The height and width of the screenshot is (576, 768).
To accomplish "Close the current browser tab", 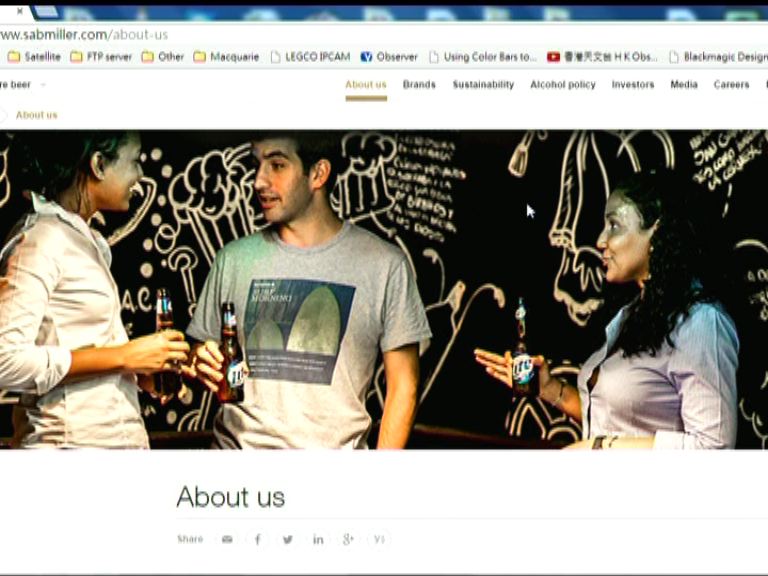I will click(19, 12).
